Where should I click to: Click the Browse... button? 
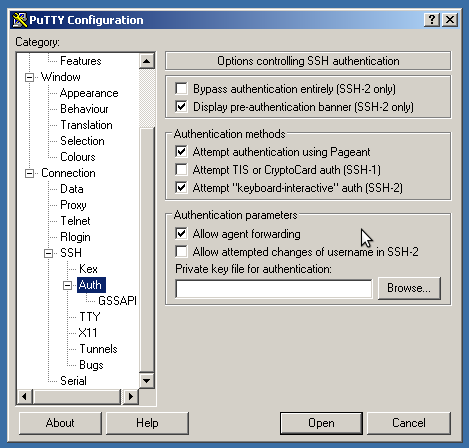tap(409, 288)
